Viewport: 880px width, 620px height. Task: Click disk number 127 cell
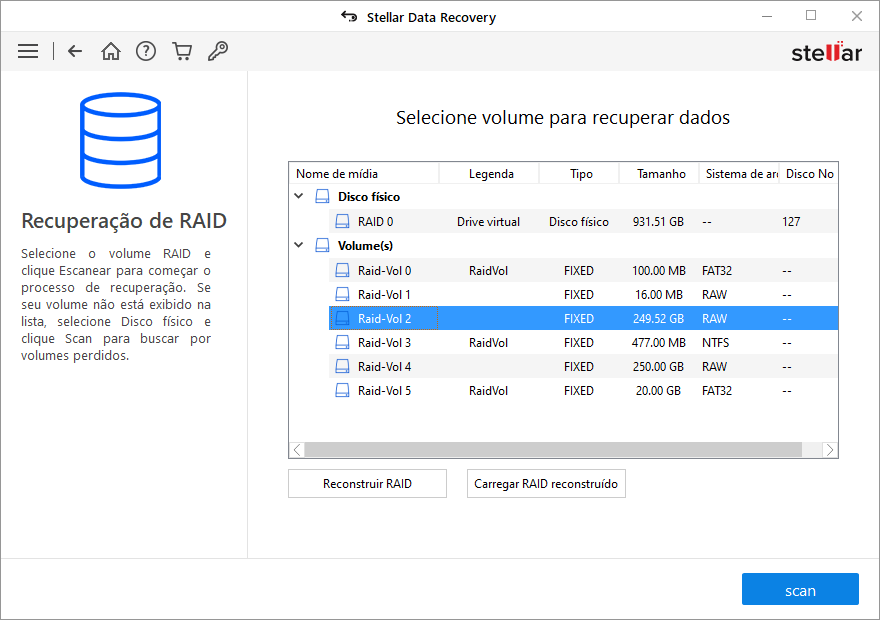791,222
